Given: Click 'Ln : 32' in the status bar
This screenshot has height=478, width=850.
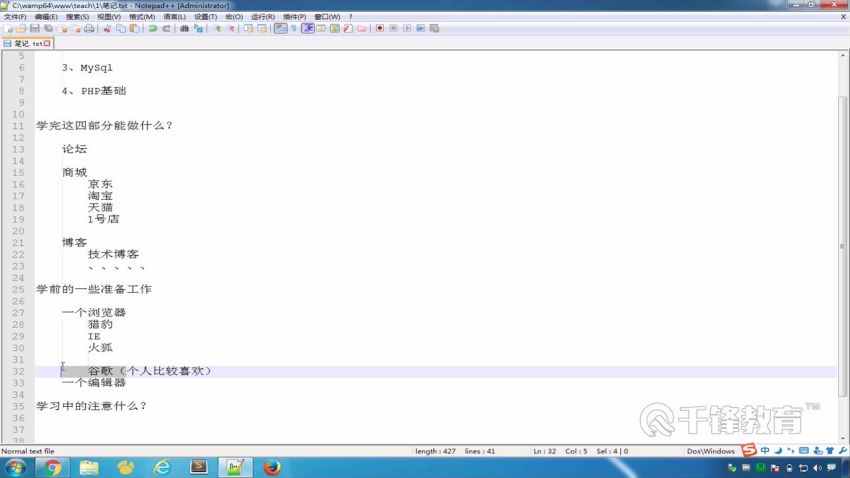Looking at the screenshot, I should pos(545,451).
